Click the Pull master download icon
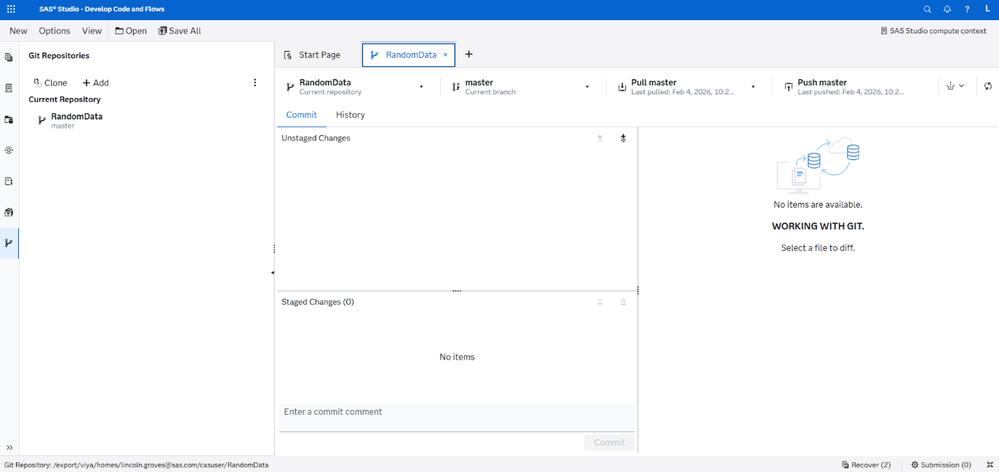999x472 pixels. coord(622,87)
